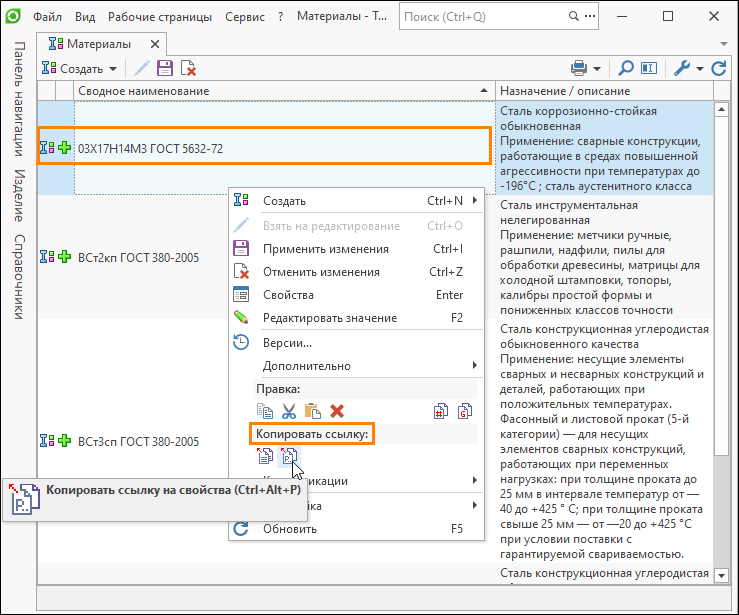Open Справочники side panel
This screenshot has height=615, width=739.
(x=19, y=277)
